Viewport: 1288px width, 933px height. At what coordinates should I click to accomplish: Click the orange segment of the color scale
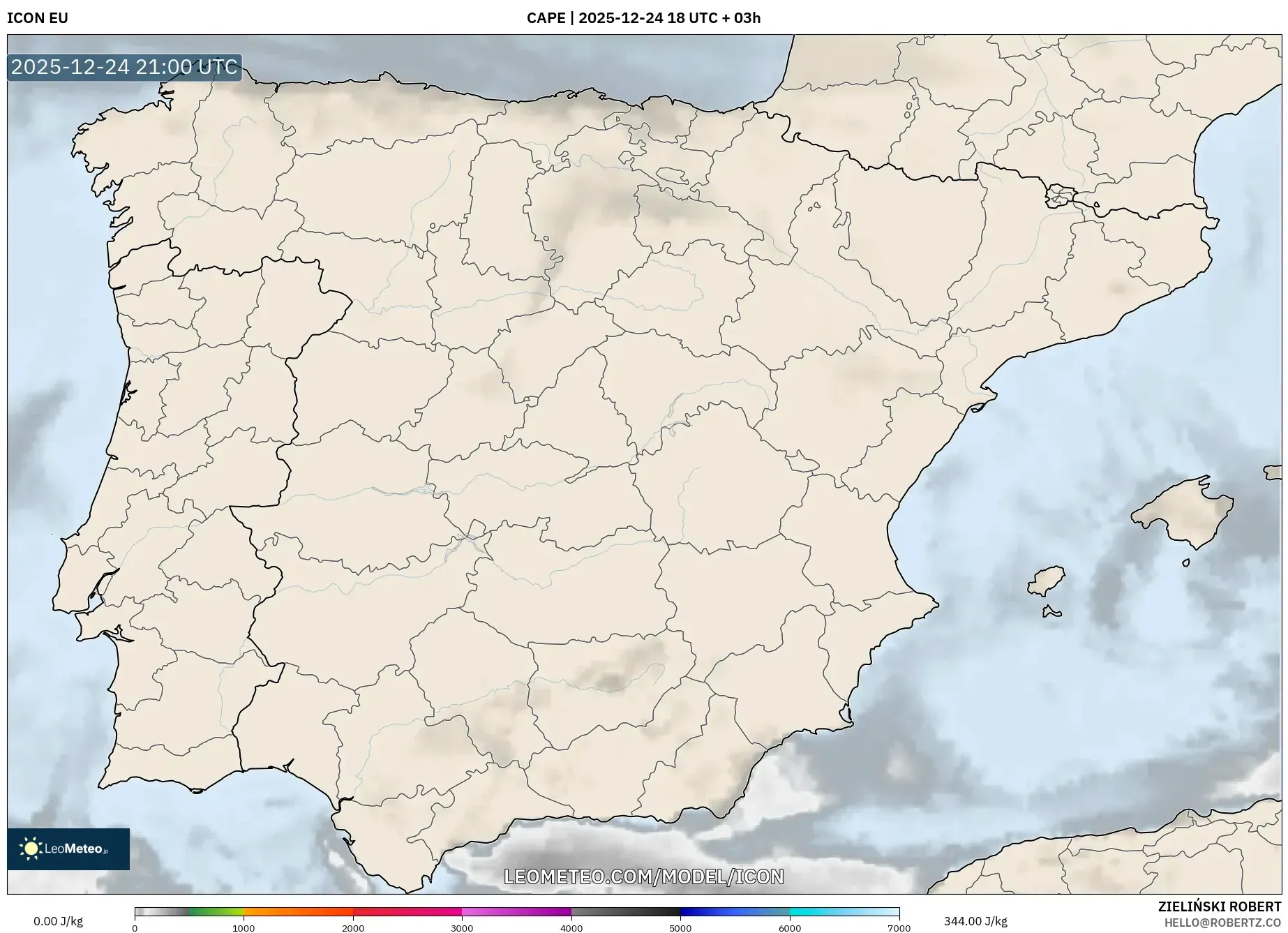pos(298,911)
